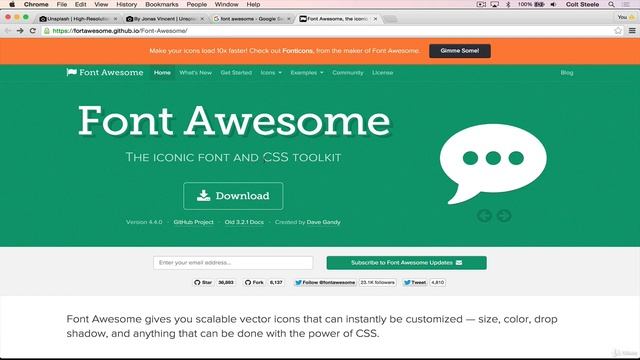Viewport: 640px width, 360px height.
Task: Open the Chrome application menu
Action: [36, 4]
